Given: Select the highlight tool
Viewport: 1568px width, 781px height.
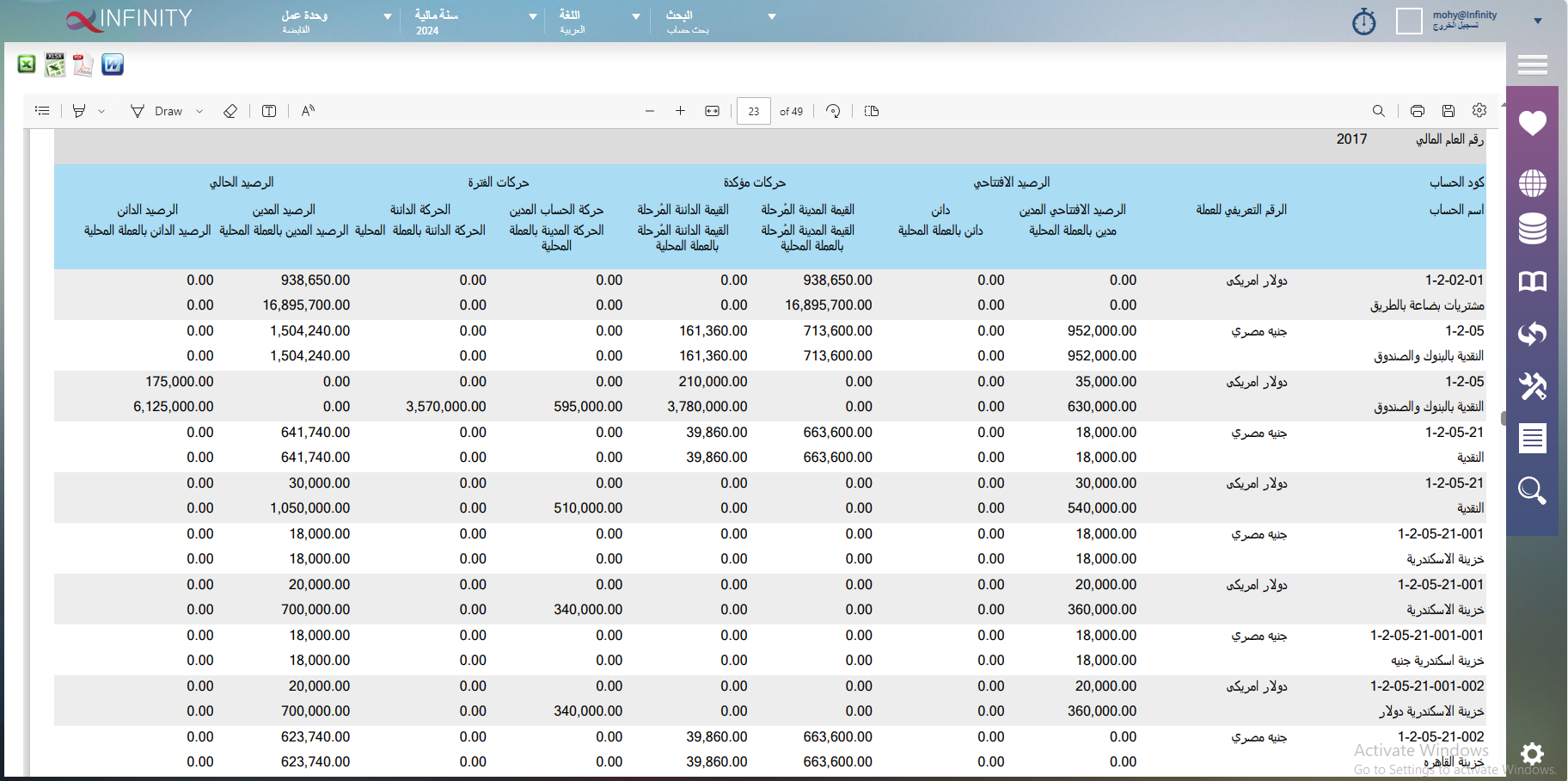Looking at the screenshot, I should click(x=79, y=111).
